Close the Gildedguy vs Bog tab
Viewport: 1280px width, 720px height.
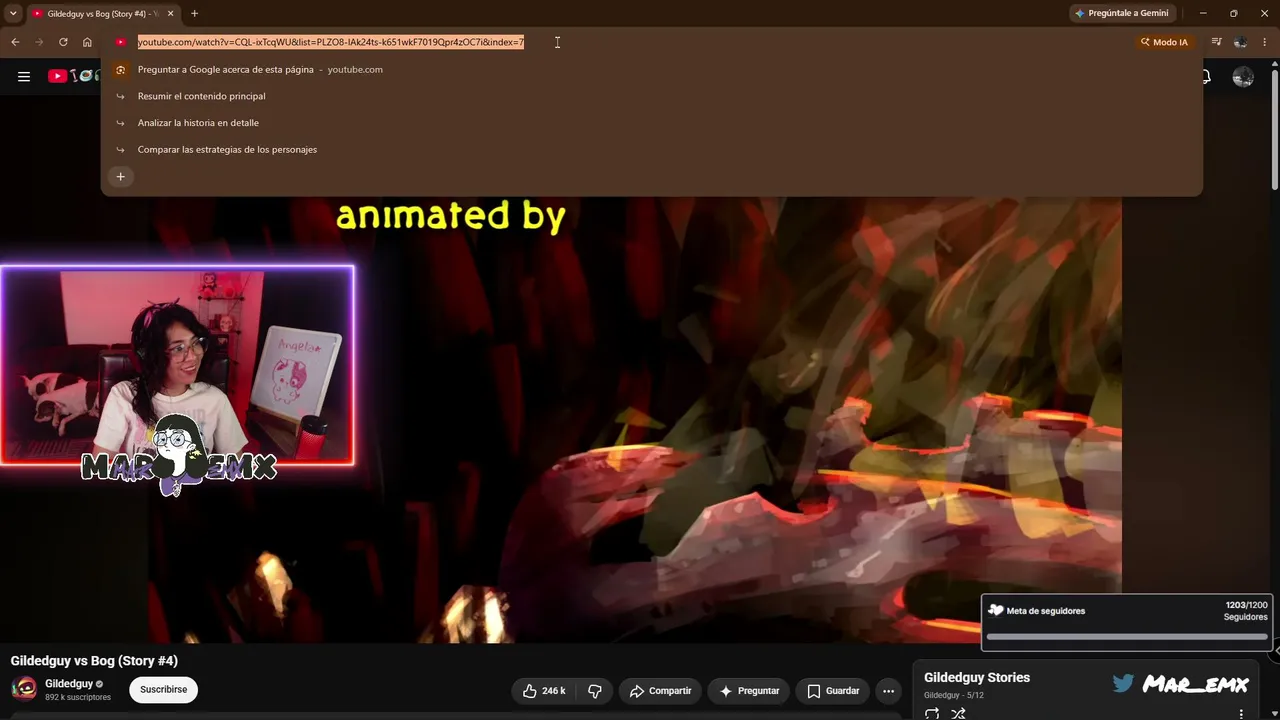(x=171, y=13)
